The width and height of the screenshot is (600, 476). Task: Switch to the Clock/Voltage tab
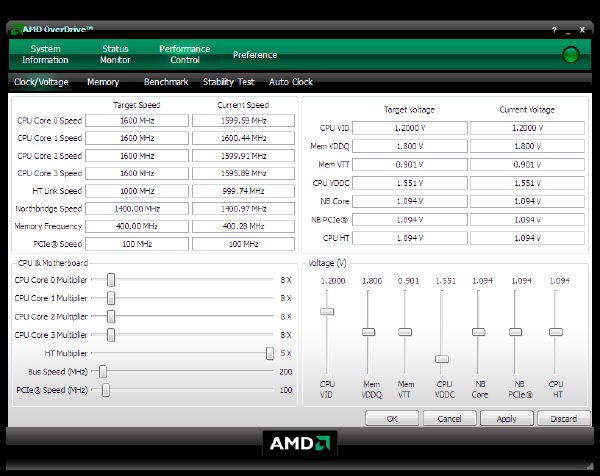[41, 82]
